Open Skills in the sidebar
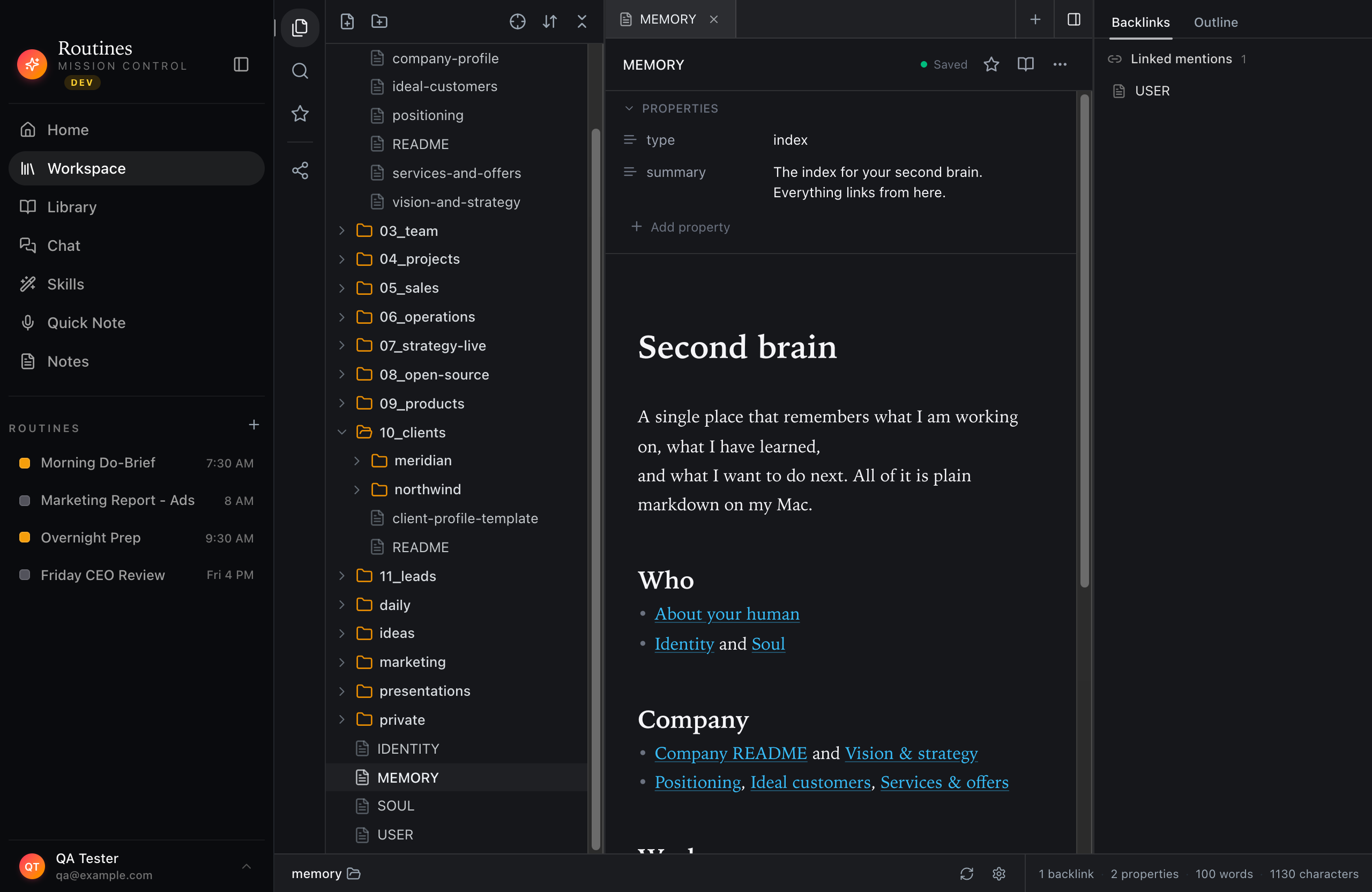The width and height of the screenshot is (1372, 892). coord(137,284)
